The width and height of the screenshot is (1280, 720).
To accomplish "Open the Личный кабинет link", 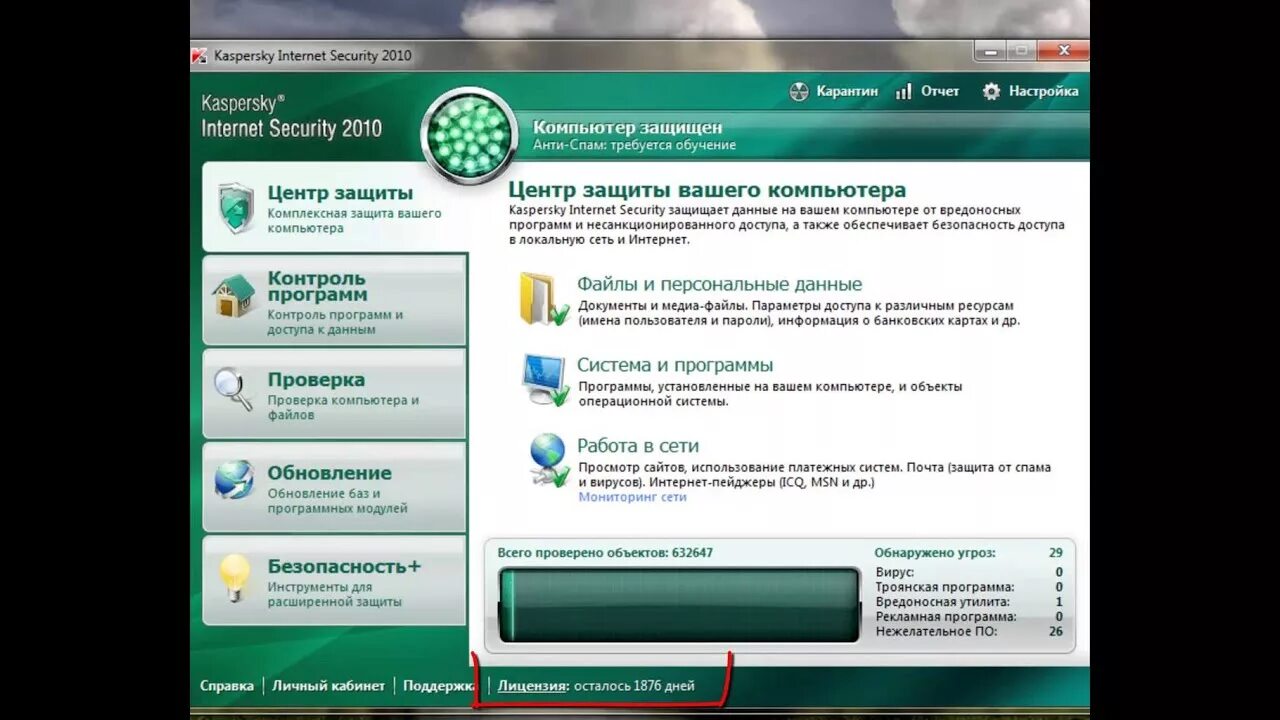I will pyautogui.click(x=328, y=686).
